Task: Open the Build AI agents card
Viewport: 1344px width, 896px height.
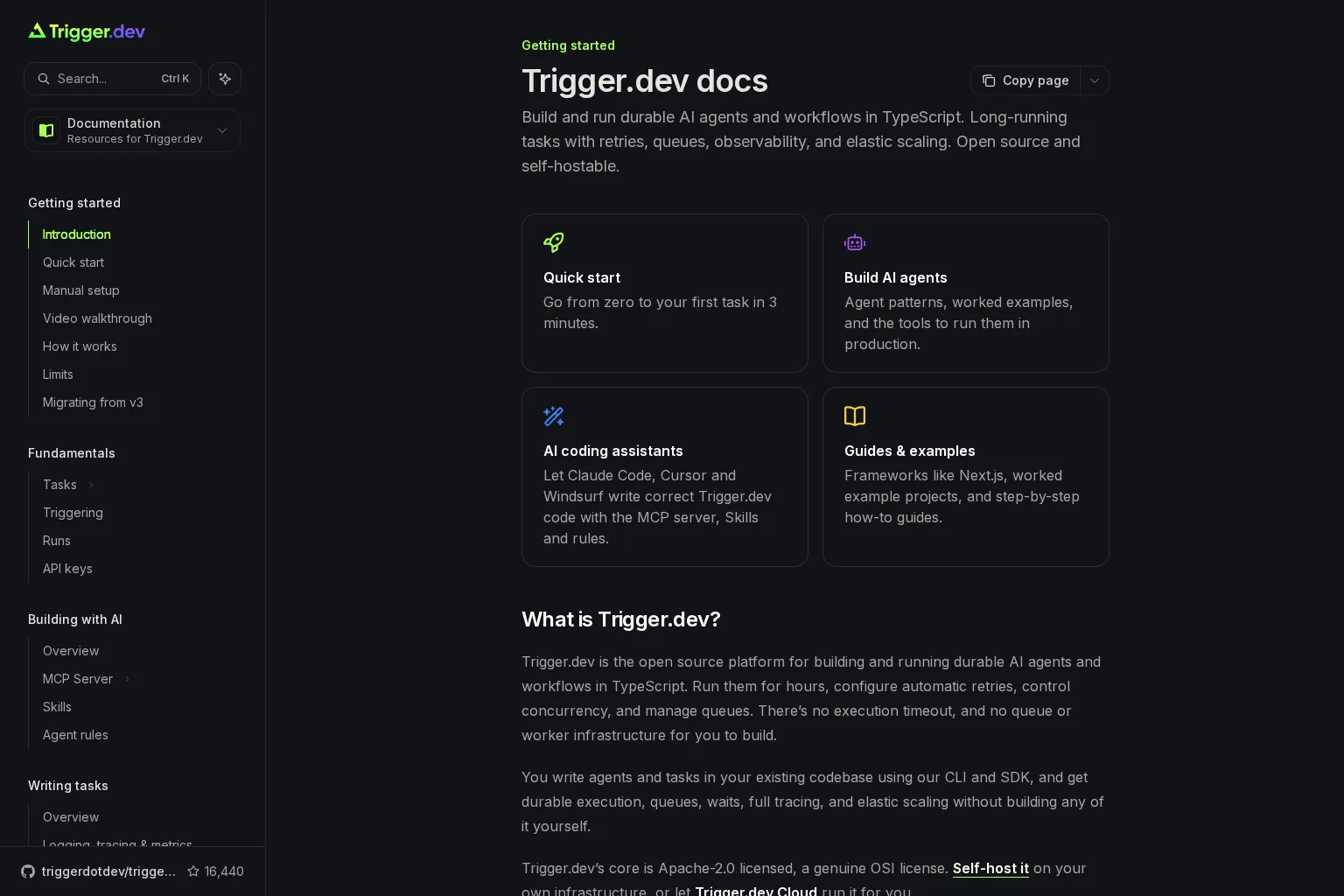Action: coord(966,293)
